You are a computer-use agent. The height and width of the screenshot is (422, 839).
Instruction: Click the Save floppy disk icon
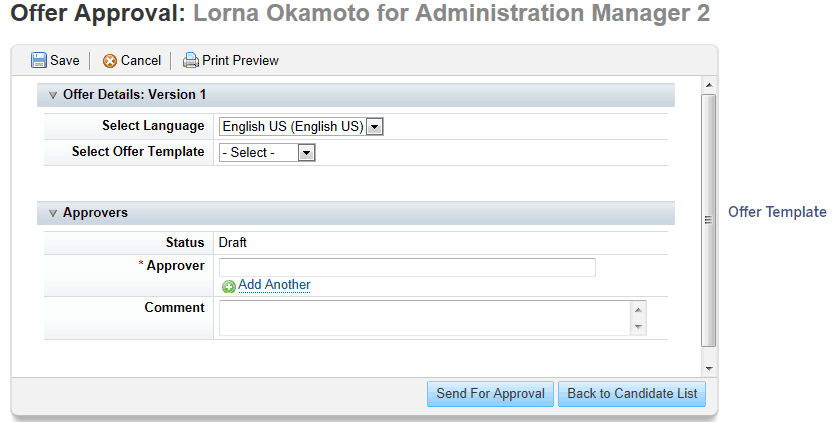click(x=39, y=60)
